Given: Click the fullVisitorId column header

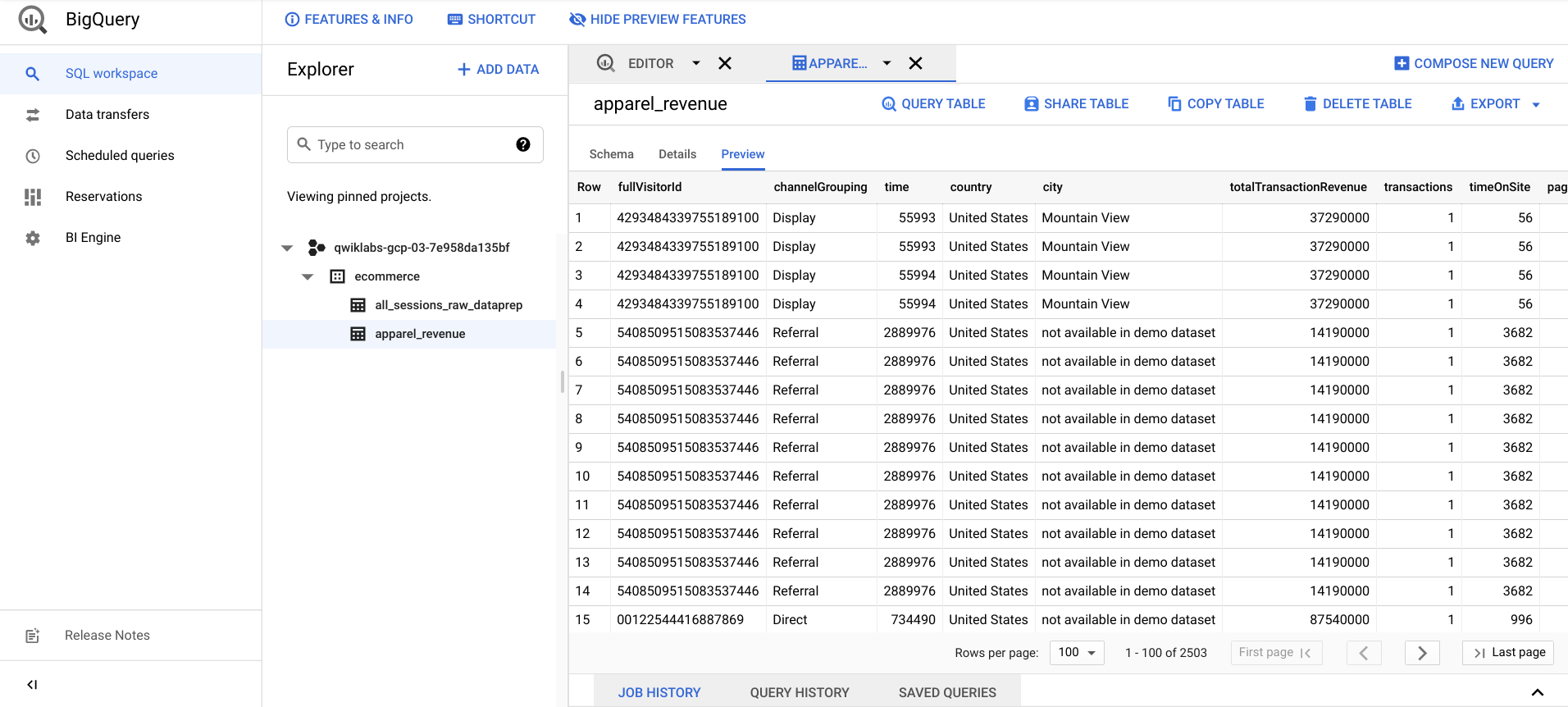Looking at the screenshot, I should coord(650,187).
